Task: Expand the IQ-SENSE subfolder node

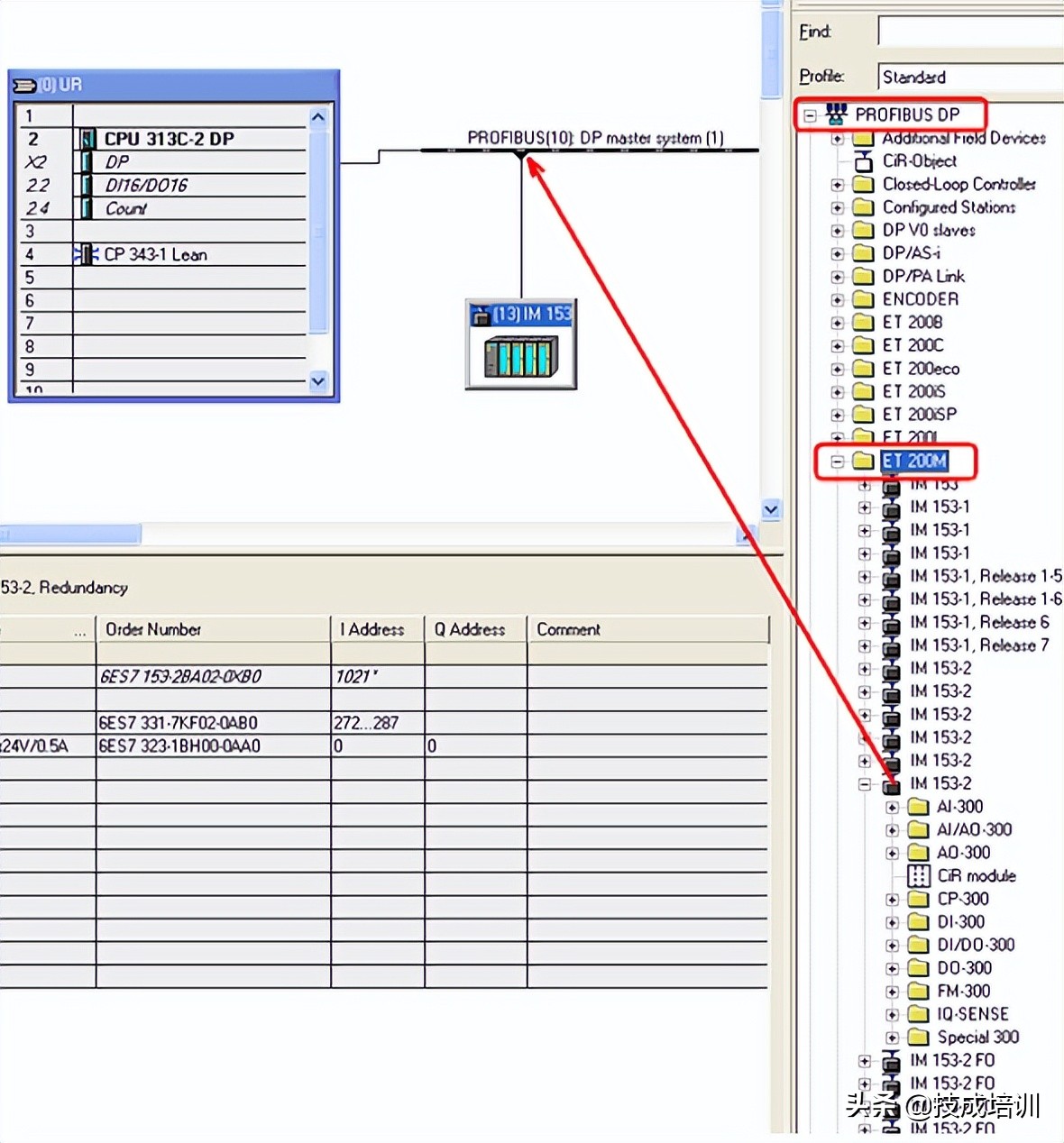Action: tap(892, 1015)
